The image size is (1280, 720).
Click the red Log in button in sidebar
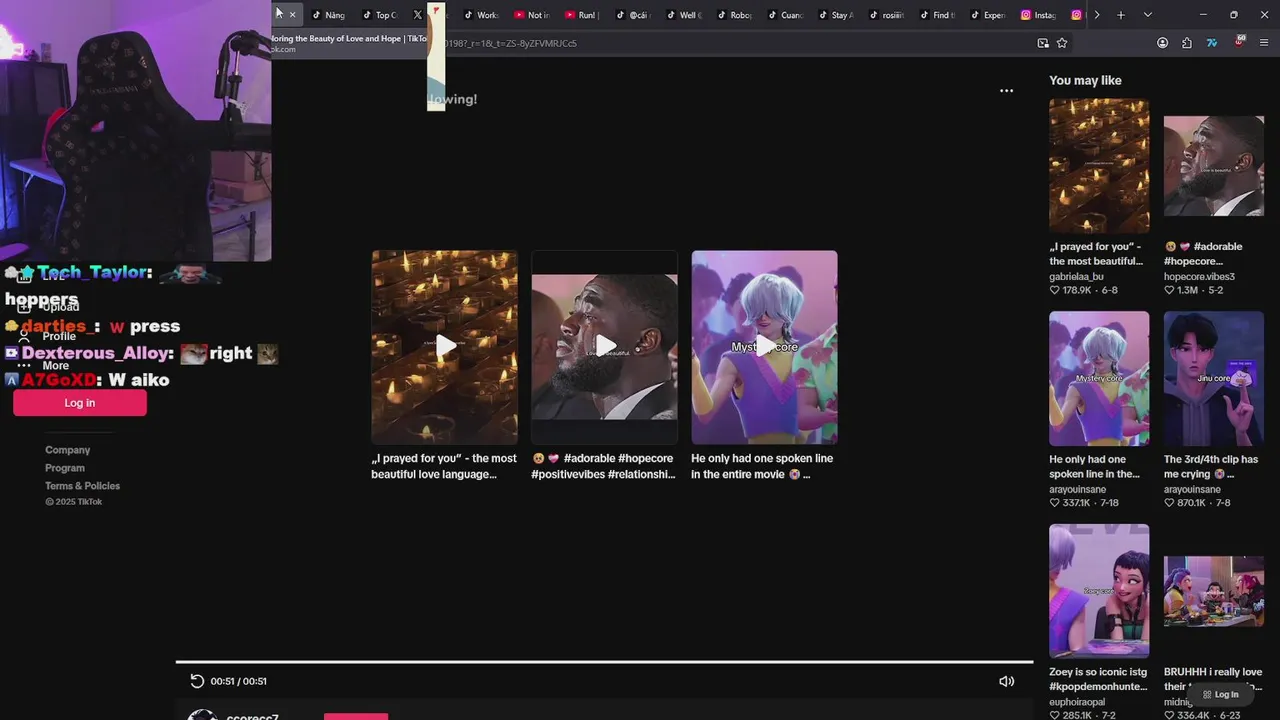(x=80, y=403)
